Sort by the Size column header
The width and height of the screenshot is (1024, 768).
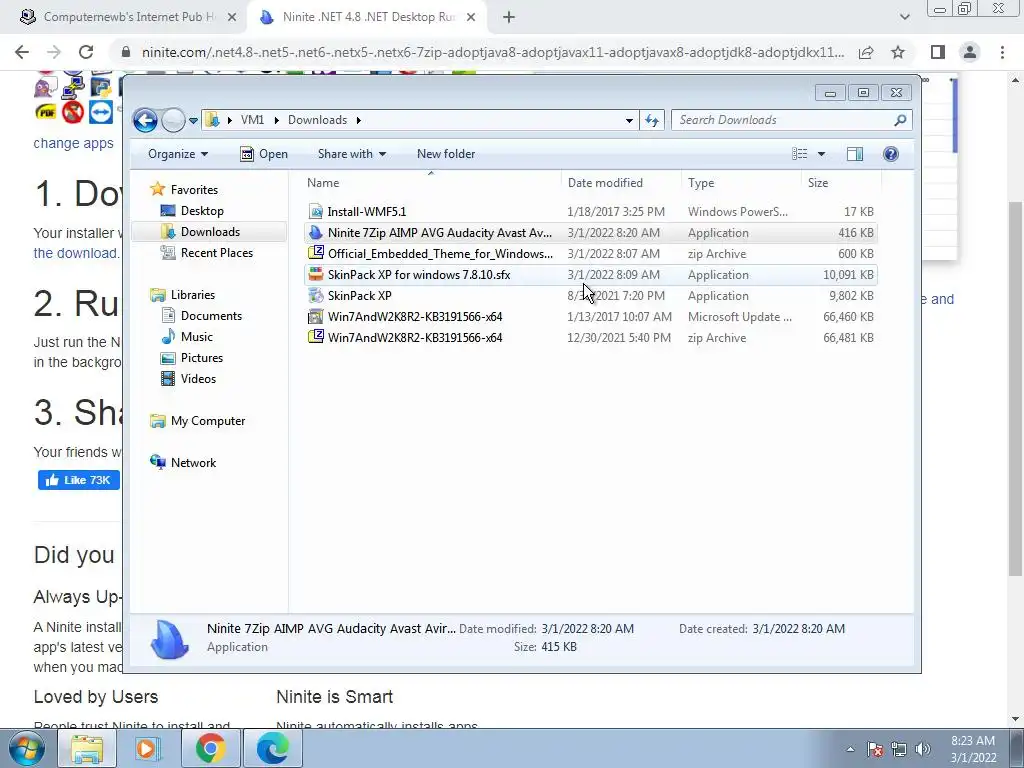click(841, 183)
